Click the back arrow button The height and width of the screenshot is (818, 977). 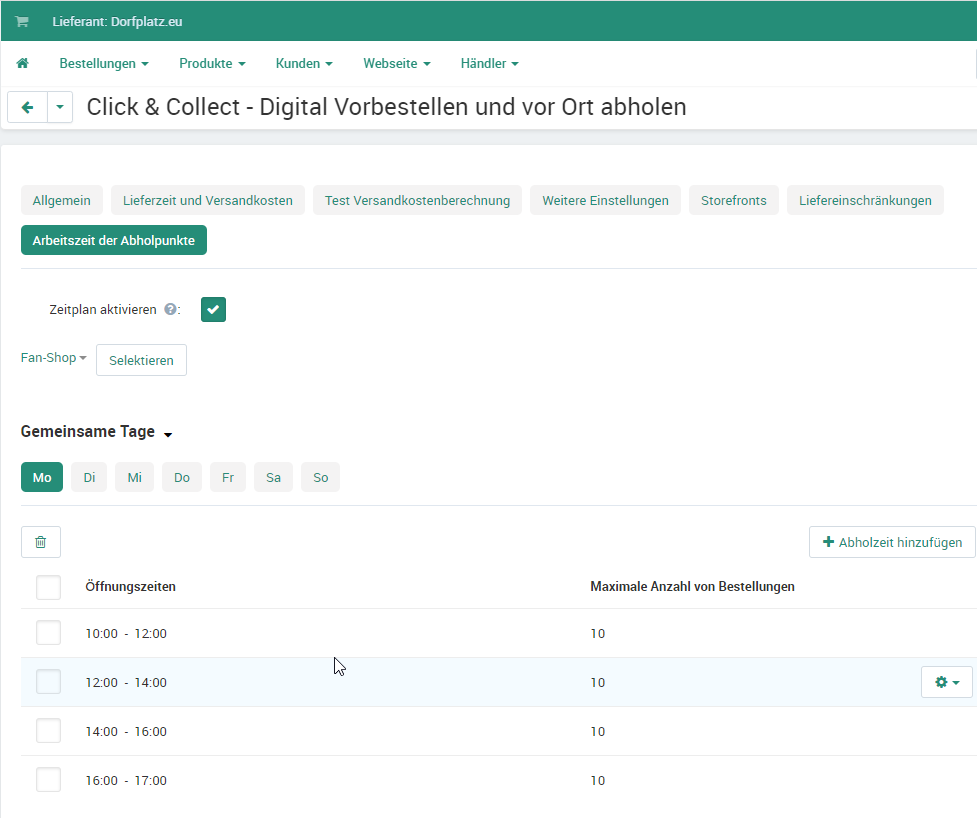coord(27,107)
